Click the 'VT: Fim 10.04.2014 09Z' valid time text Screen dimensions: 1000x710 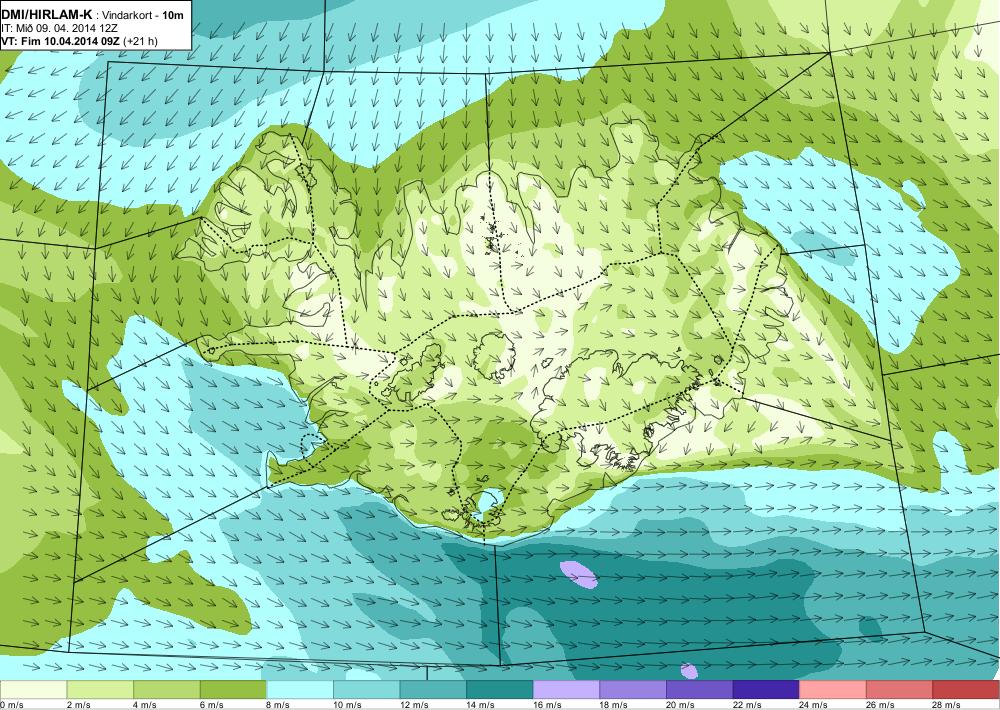60,41
